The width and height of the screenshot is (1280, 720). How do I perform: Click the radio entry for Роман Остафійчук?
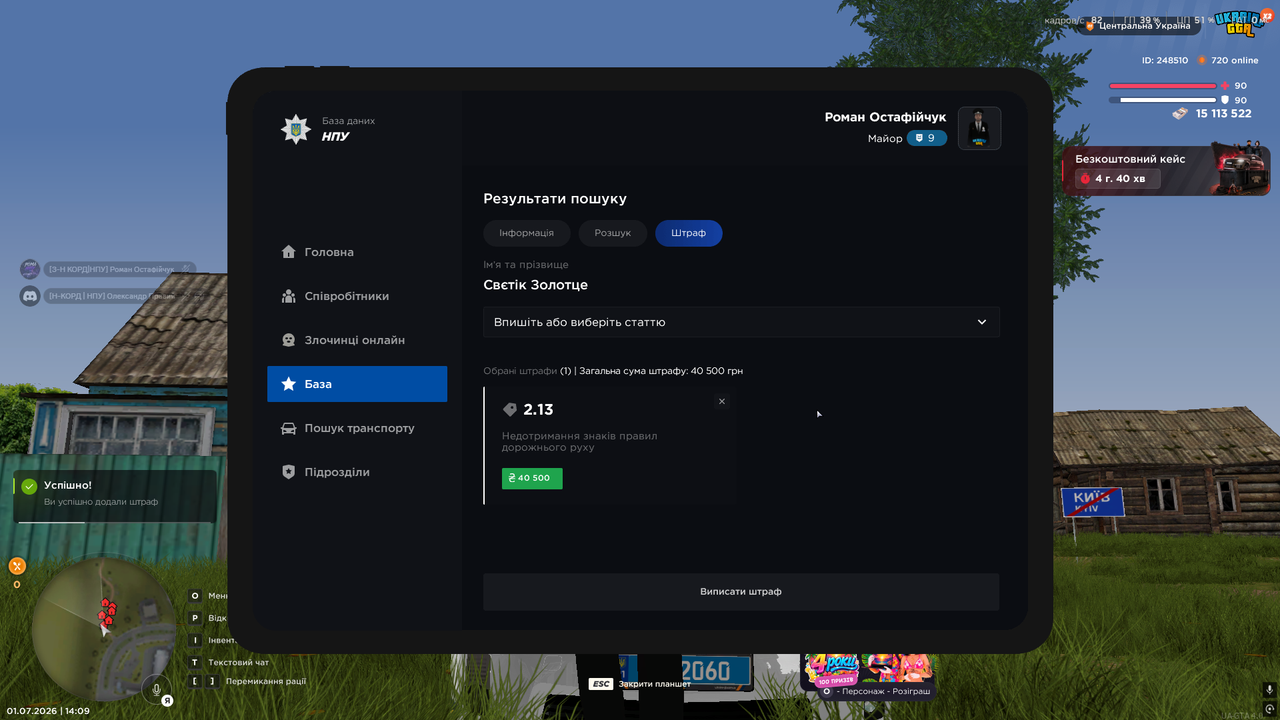click(118, 269)
